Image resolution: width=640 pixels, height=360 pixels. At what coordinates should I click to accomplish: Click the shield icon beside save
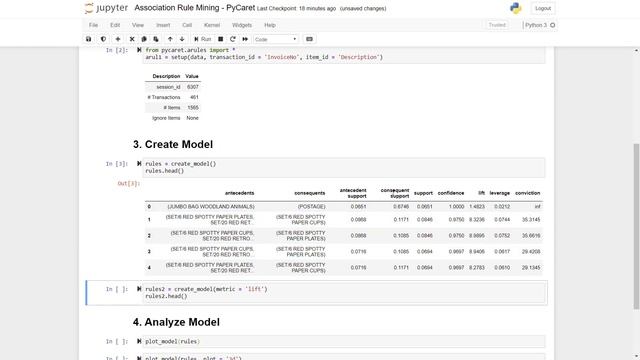pyautogui.click(x=103, y=39)
